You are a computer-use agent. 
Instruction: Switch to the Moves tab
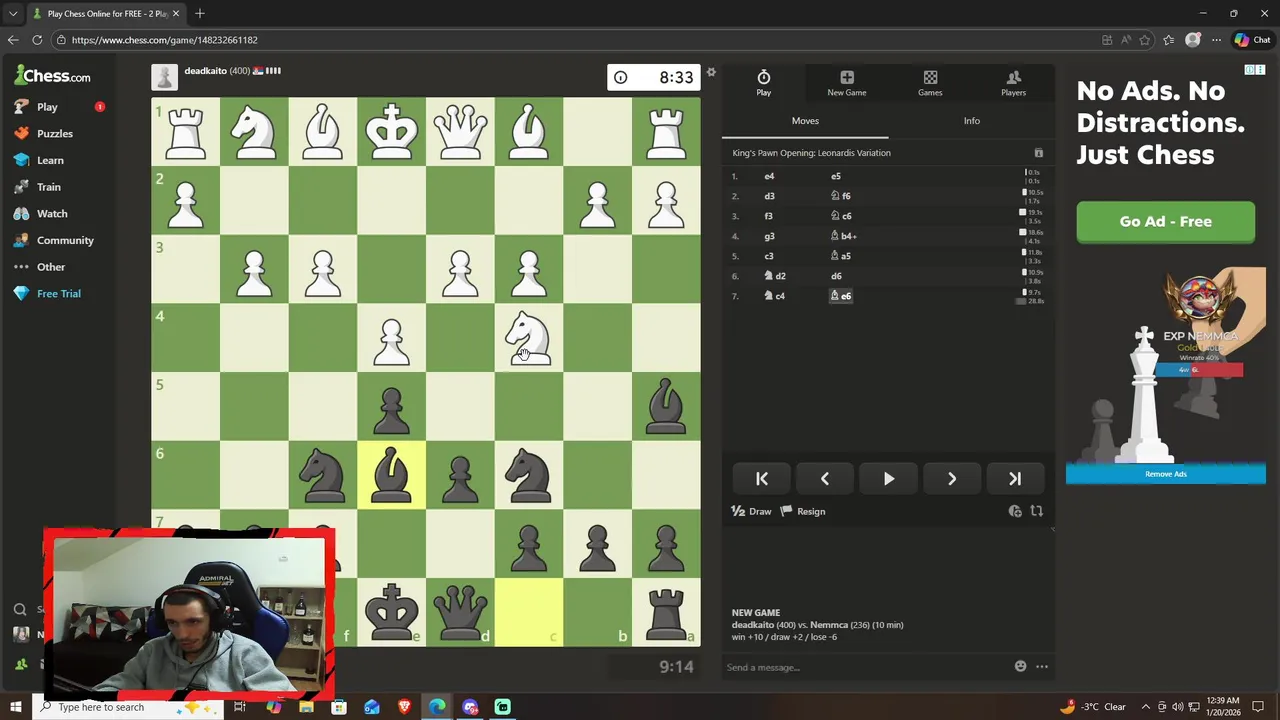coord(805,120)
